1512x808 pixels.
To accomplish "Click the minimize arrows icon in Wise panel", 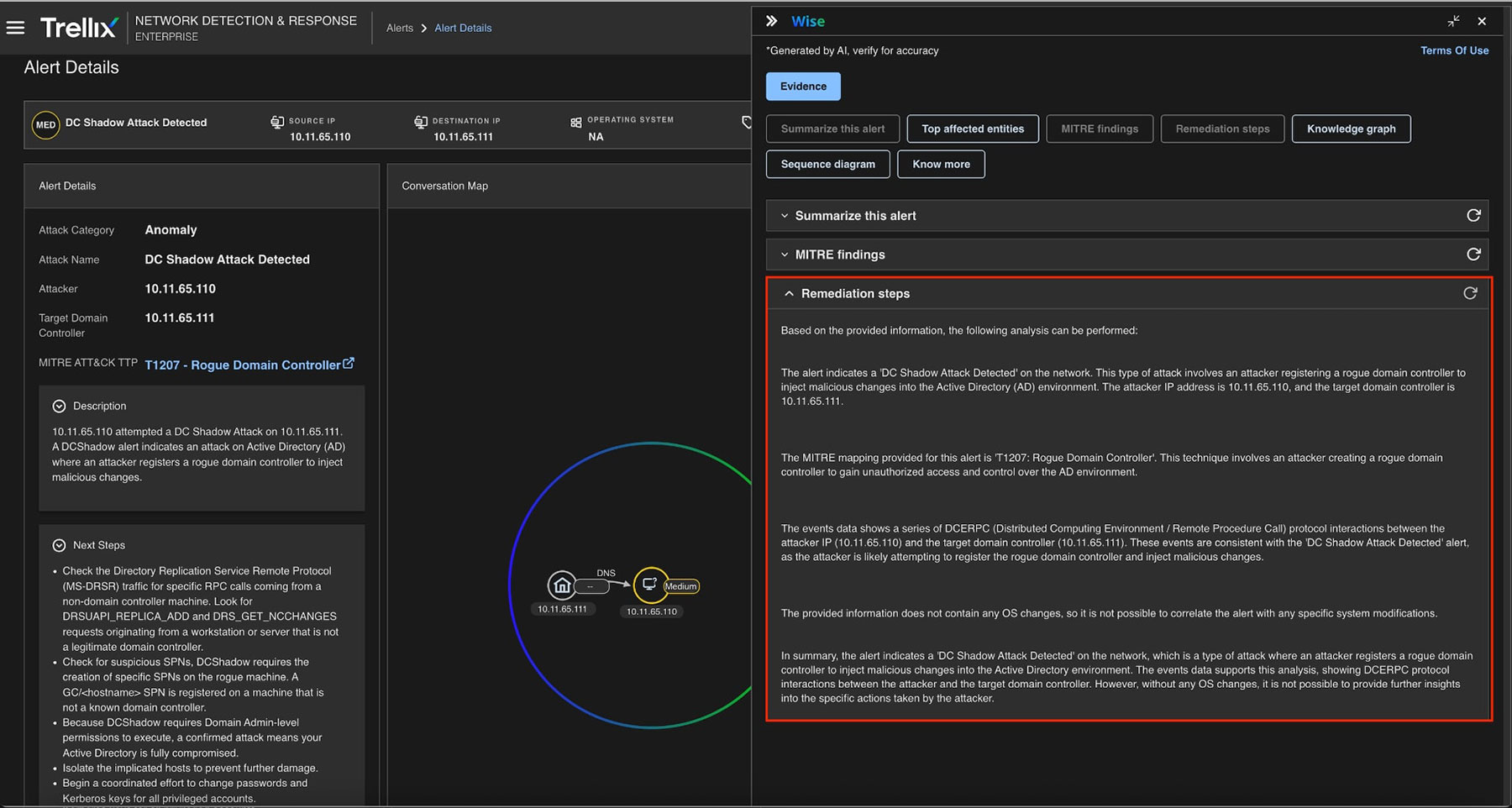I will point(1453,21).
